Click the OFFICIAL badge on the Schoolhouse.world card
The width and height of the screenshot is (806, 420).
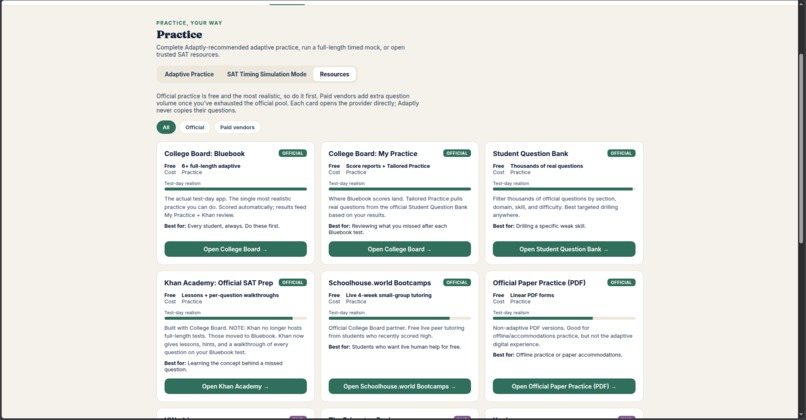pos(457,282)
